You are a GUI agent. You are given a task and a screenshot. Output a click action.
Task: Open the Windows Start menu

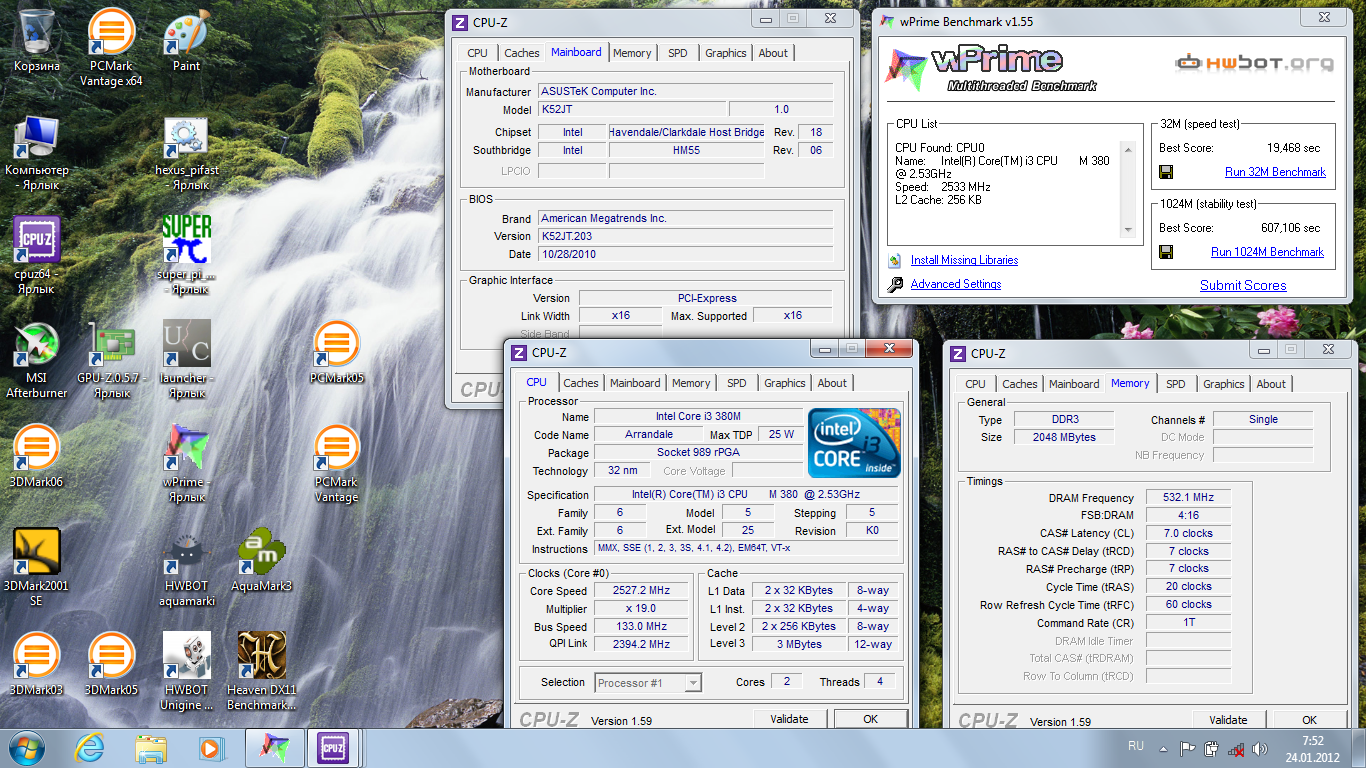click(x=27, y=748)
